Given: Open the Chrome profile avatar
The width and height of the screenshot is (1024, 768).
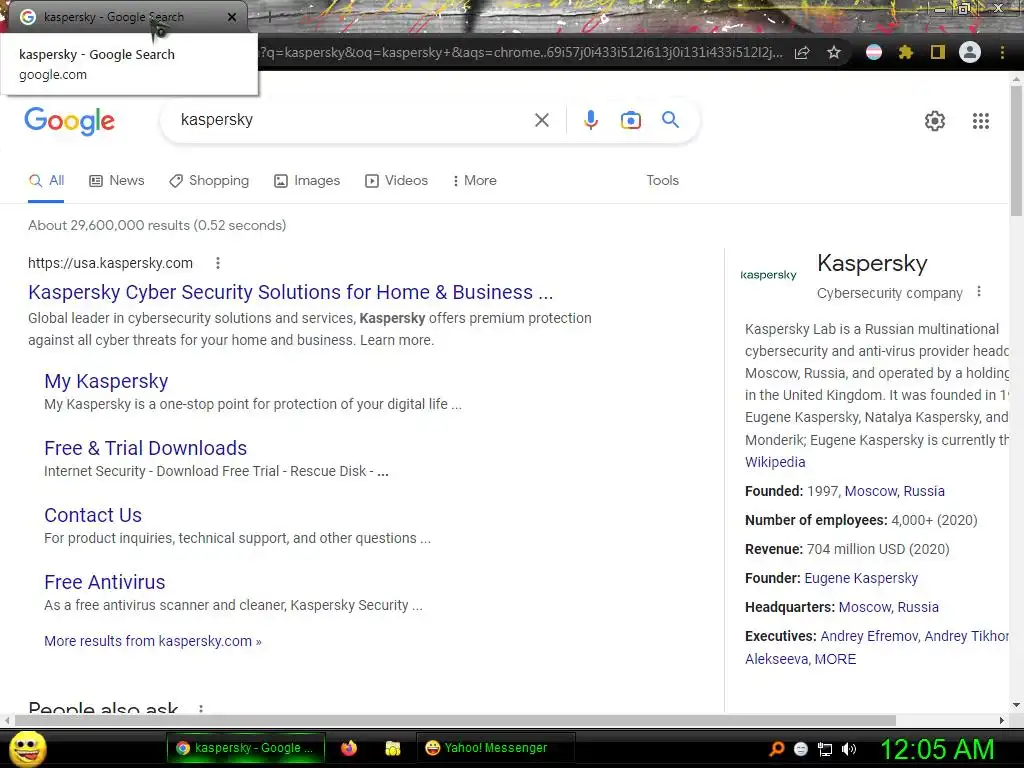Looking at the screenshot, I should (970, 52).
